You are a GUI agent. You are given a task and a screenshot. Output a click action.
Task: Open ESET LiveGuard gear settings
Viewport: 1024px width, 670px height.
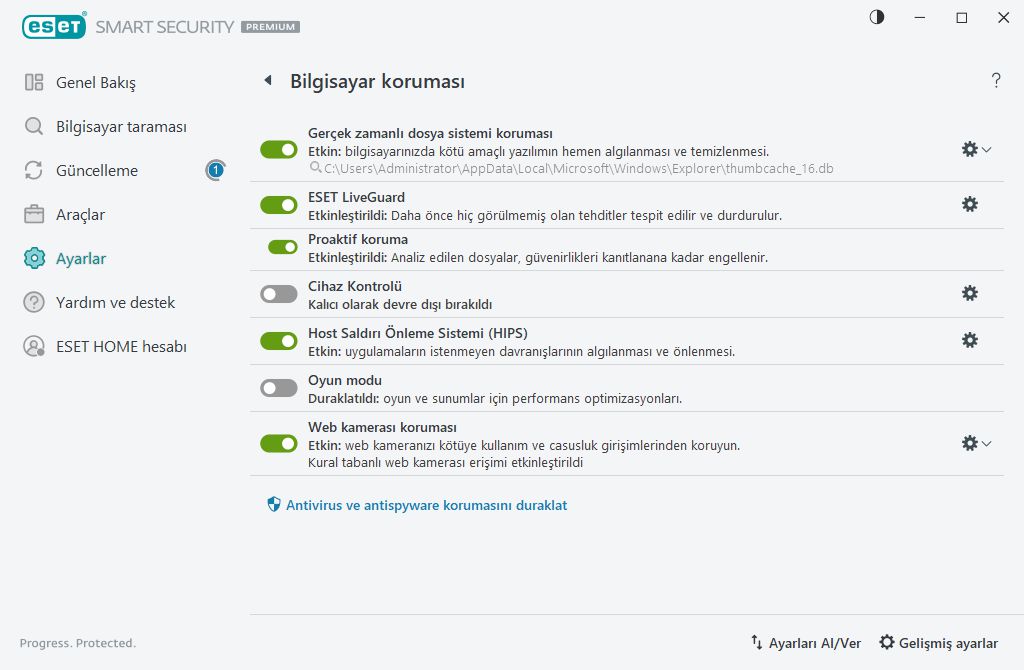point(969,204)
